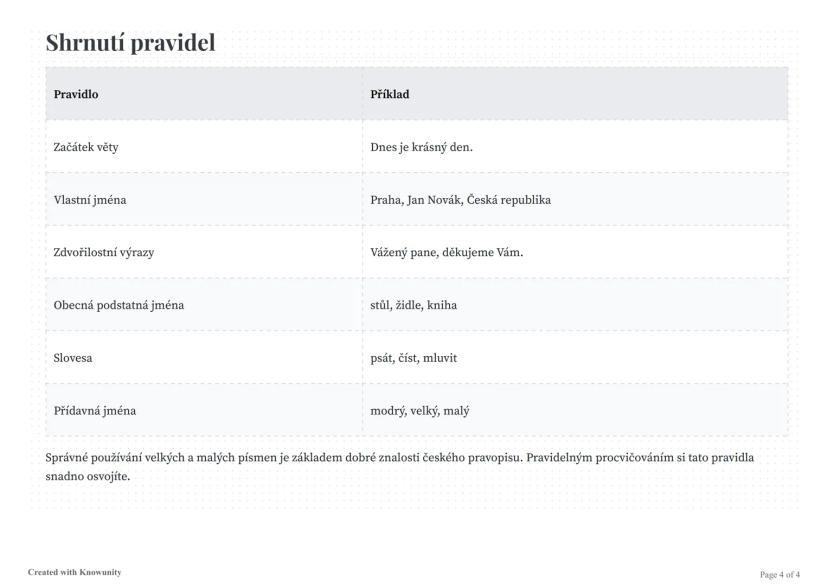
Task: Click the closing paragraph starting "Správné používání"
Action: pos(398,458)
